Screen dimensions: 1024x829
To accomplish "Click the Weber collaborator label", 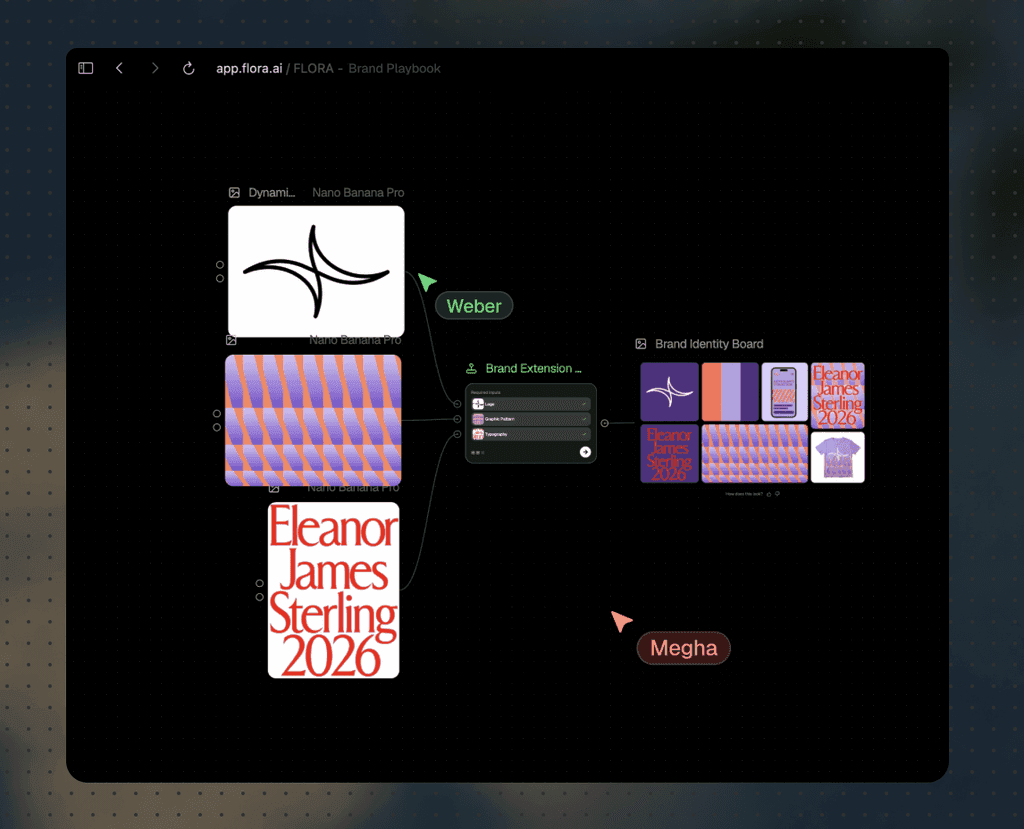I will tap(474, 306).
